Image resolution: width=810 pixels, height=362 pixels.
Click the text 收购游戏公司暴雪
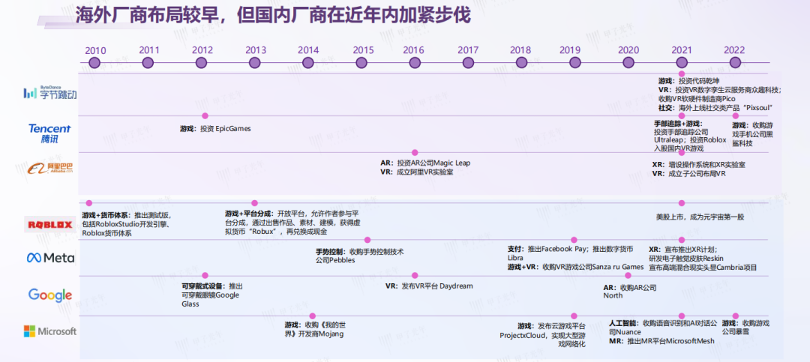pos(745,327)
